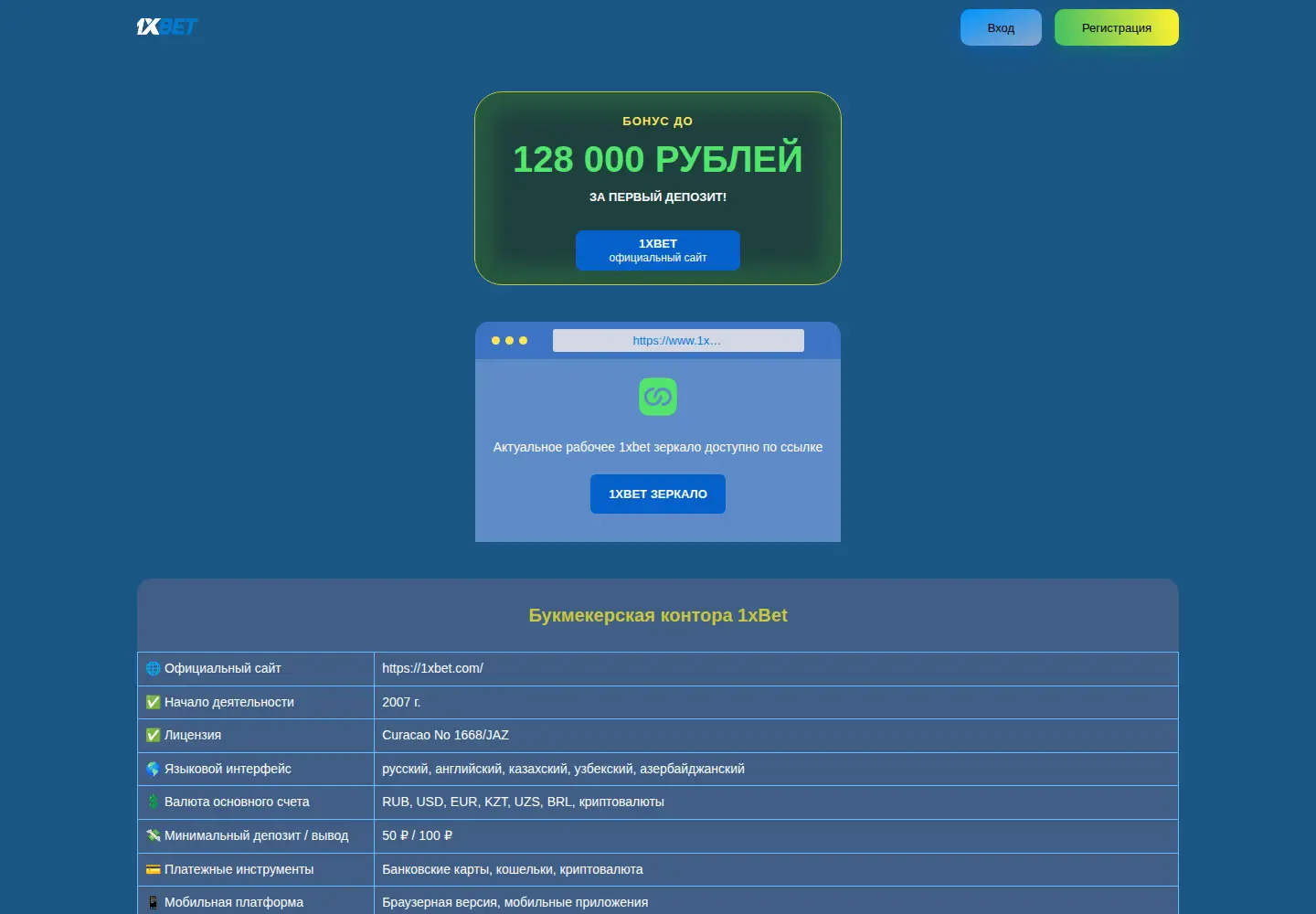Click the Мобильная платформа row label
This screenshot has height=914, width=1316.
coord(234,902)
